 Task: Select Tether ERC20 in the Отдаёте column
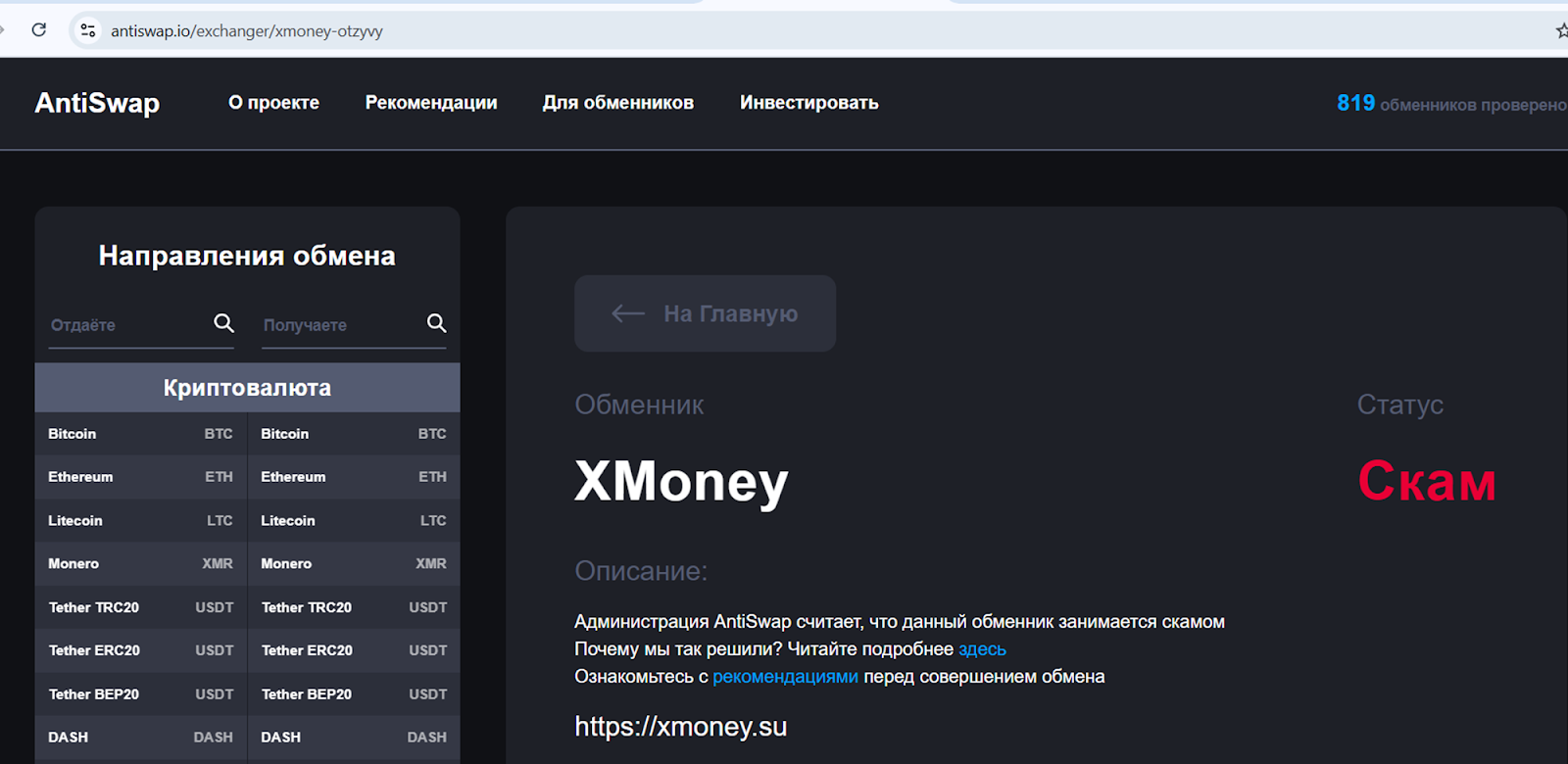click(x=141, y=650)
